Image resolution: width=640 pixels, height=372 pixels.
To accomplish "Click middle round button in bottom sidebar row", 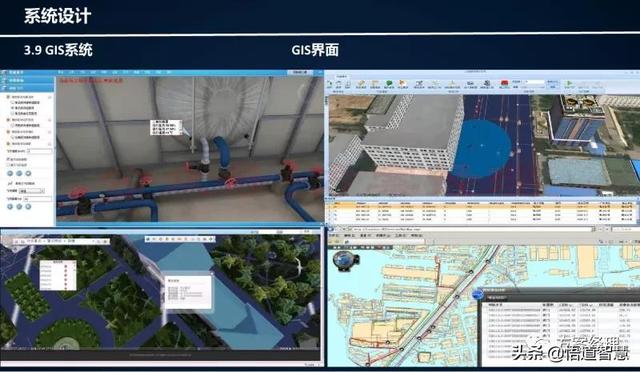I will 19,206.
